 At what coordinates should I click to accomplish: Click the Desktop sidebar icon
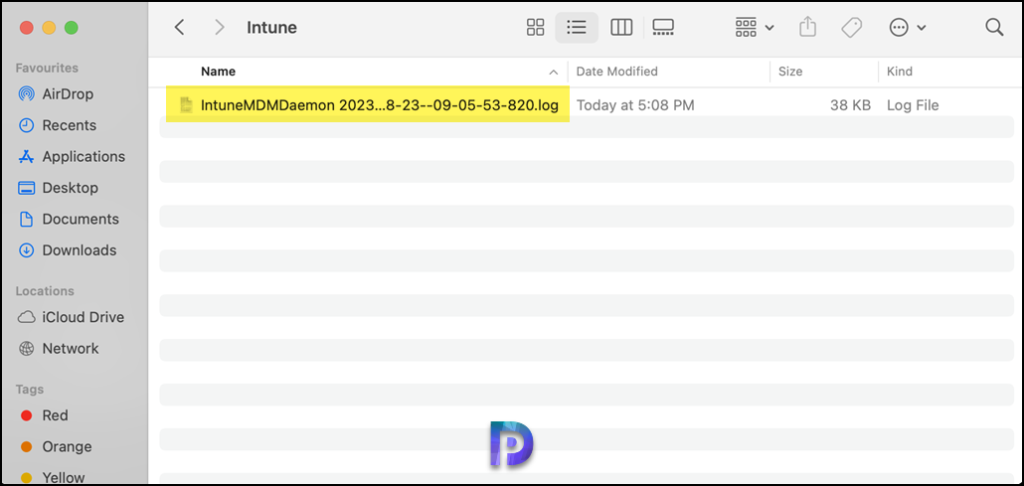pos(27,188)
